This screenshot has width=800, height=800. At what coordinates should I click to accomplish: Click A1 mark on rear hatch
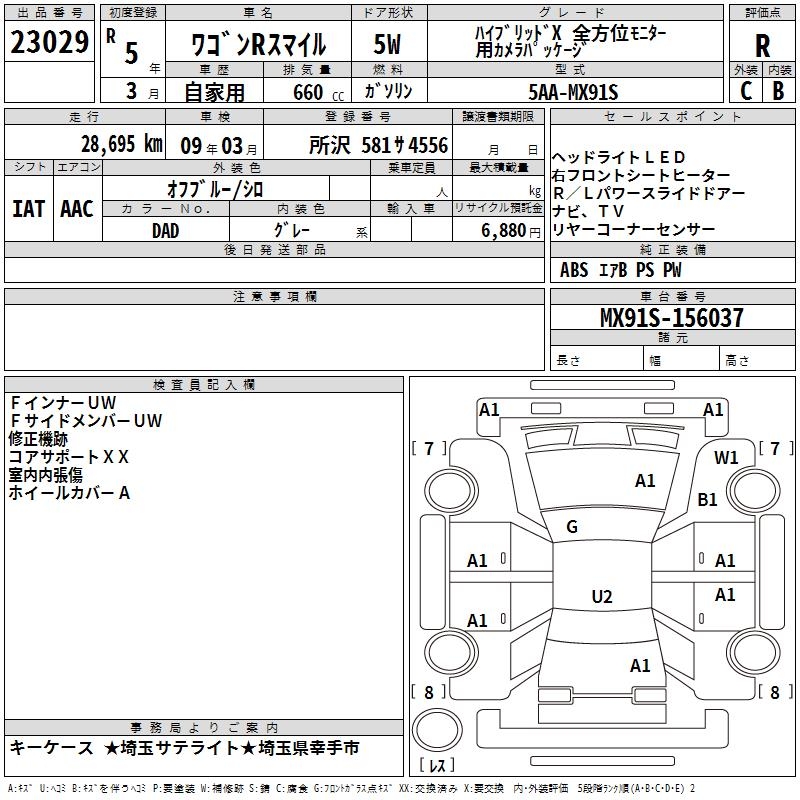[640, 666]
